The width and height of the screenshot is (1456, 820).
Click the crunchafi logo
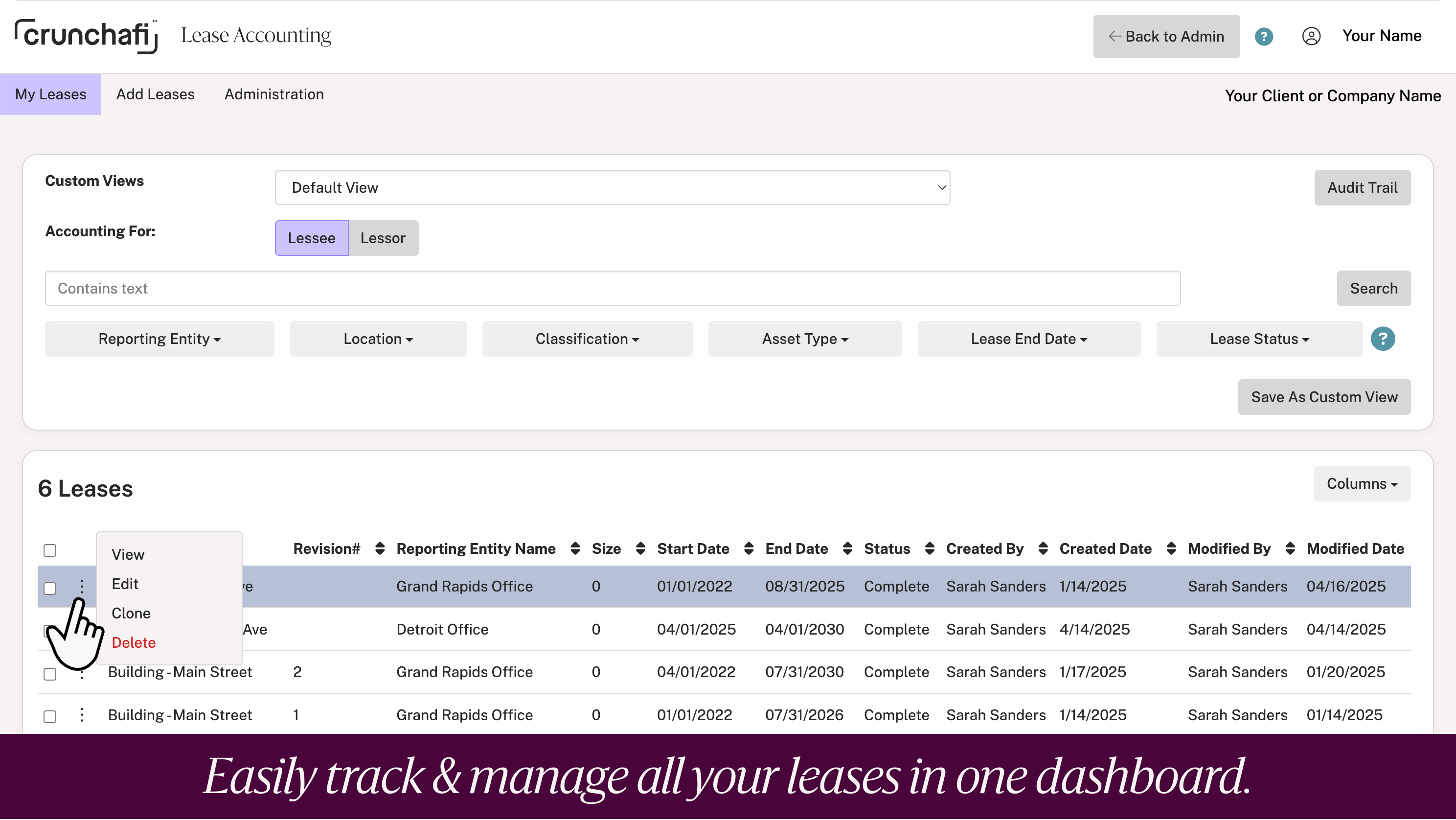pyautogui.click(x=86, y=36)
